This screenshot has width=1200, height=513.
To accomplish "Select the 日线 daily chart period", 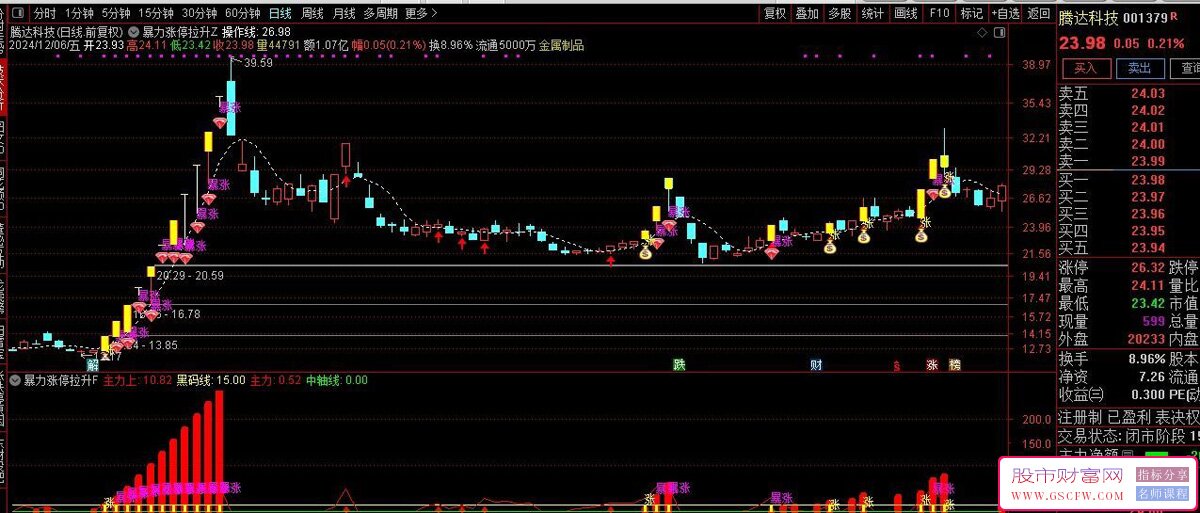I will [x=281, y=13].
